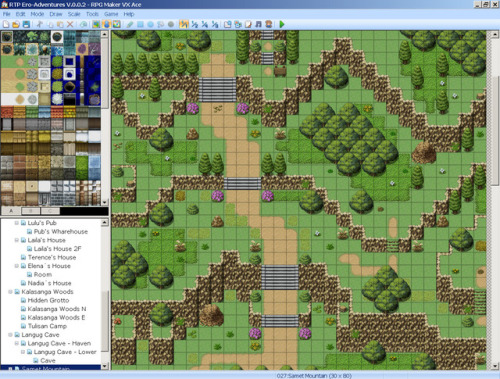Start playtest with the green play icon
This screenshot has width=500, height=379.
(282, 24)
